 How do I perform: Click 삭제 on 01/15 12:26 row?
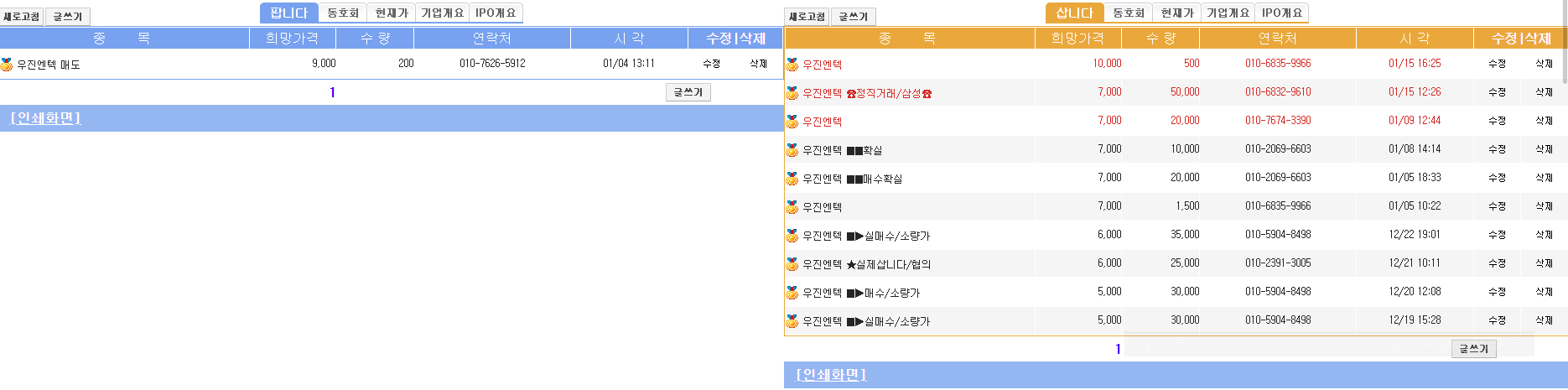point(1544,92)
